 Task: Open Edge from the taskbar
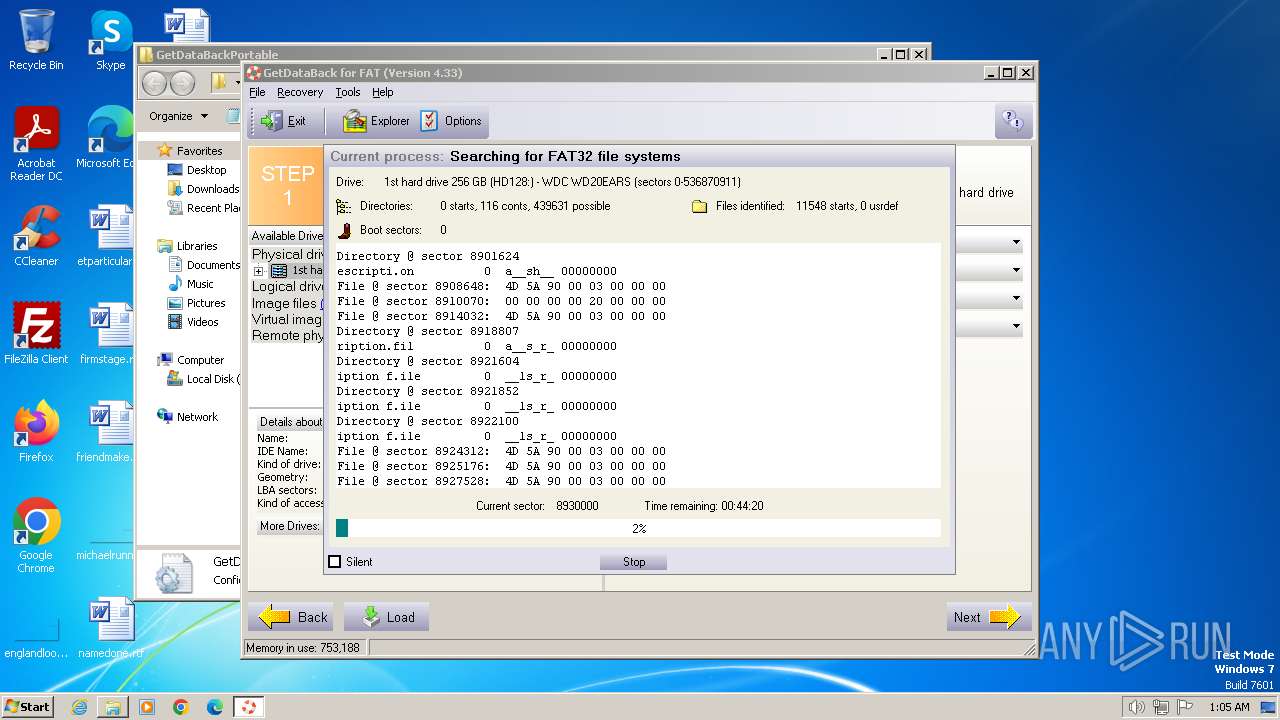click(x=215, y=707)
